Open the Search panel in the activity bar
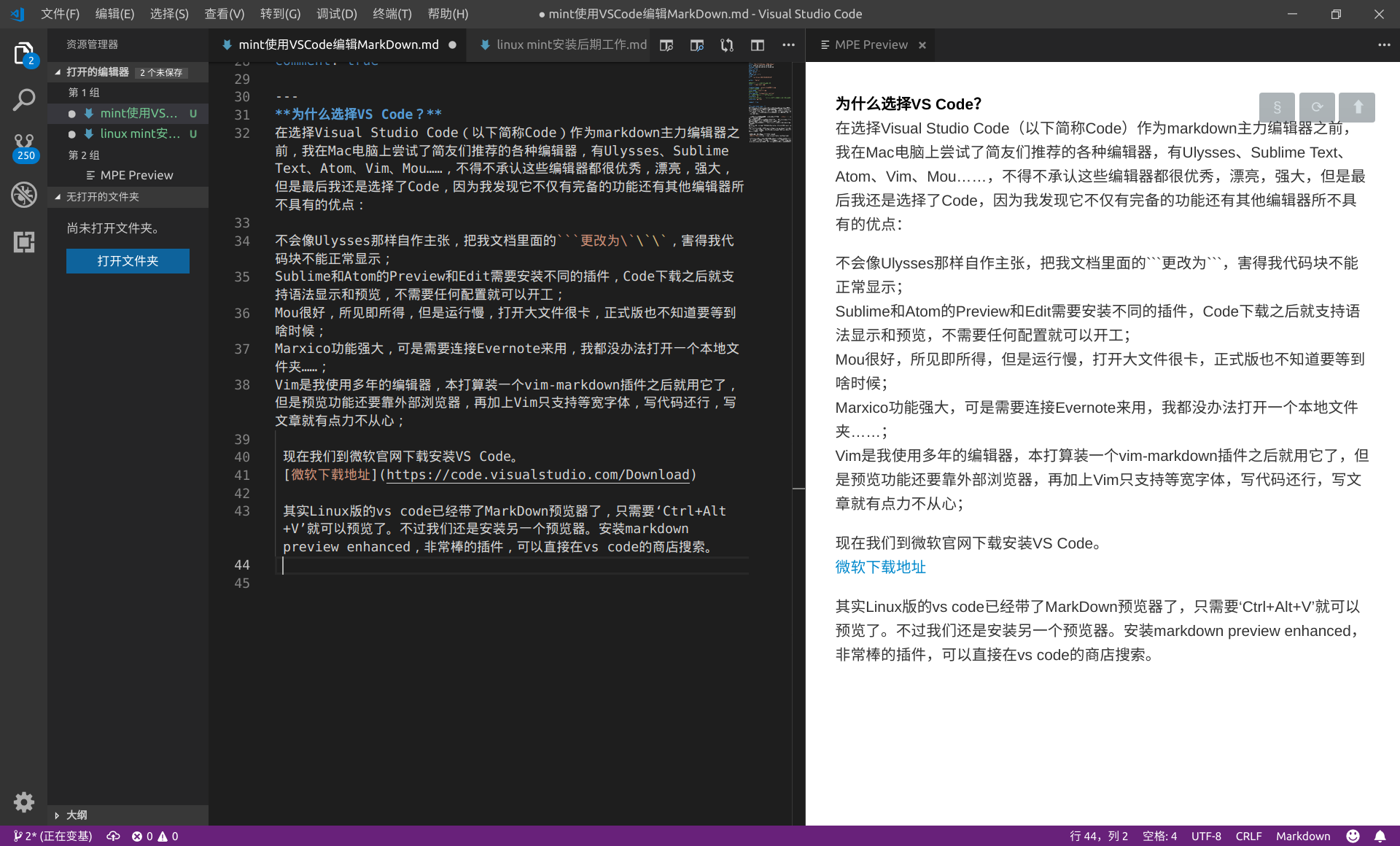The width and height of the screenshot is (1400, 846). click(24, 99)
